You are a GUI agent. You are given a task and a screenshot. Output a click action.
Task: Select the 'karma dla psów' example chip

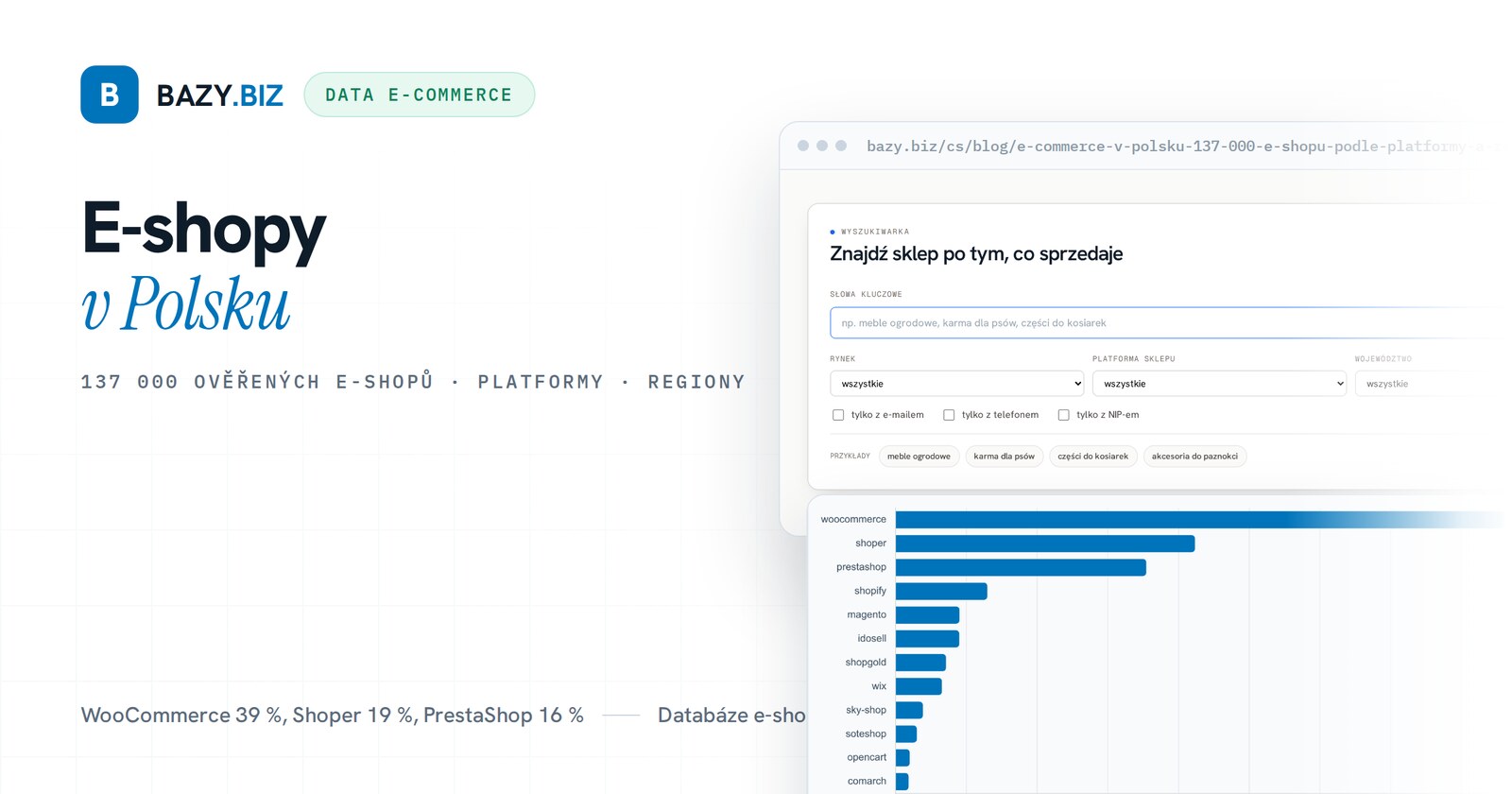[x=1004, y=457]
